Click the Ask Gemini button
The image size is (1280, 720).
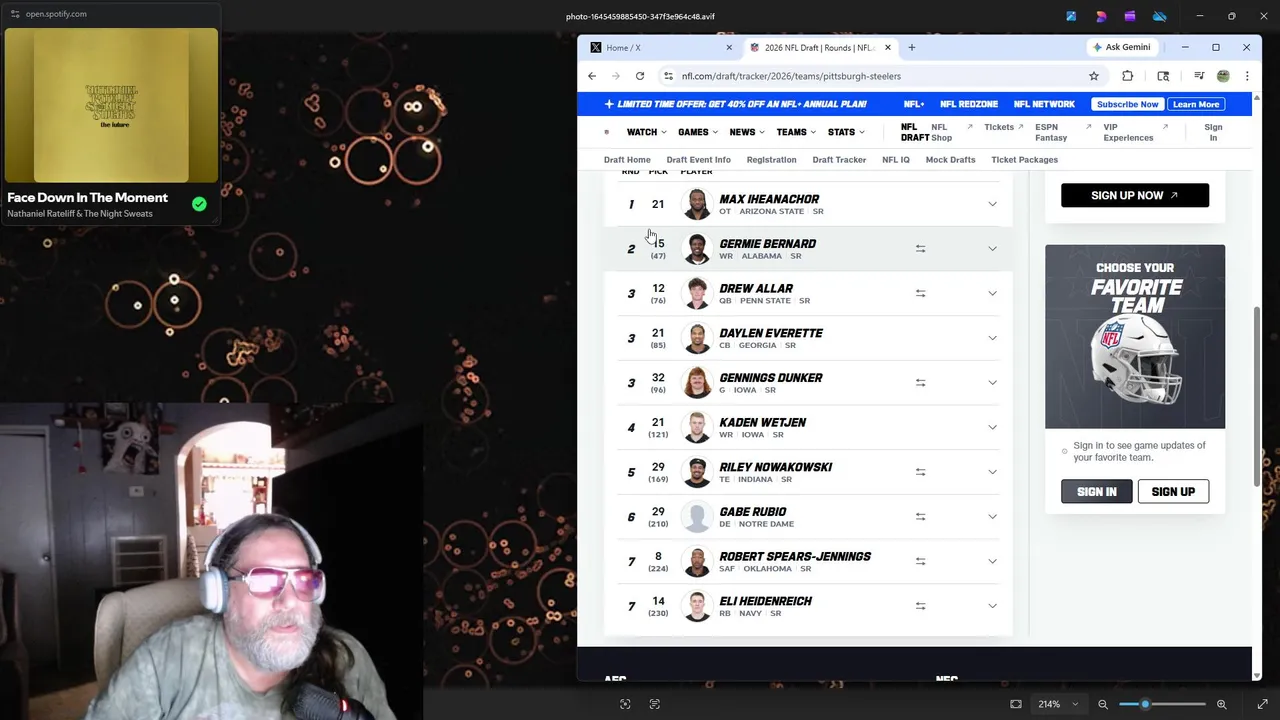pos(1121,47)
